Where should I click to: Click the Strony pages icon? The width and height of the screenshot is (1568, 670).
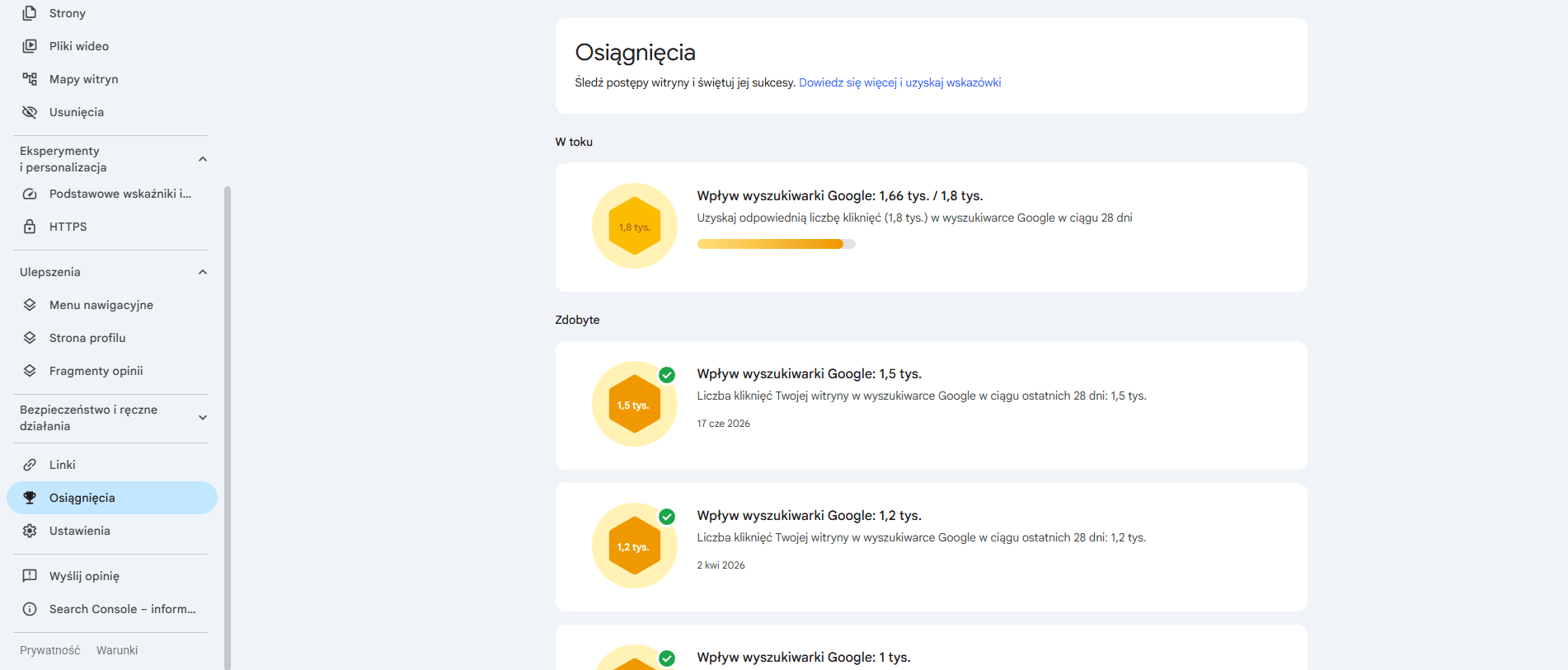[x=30, y=13]
